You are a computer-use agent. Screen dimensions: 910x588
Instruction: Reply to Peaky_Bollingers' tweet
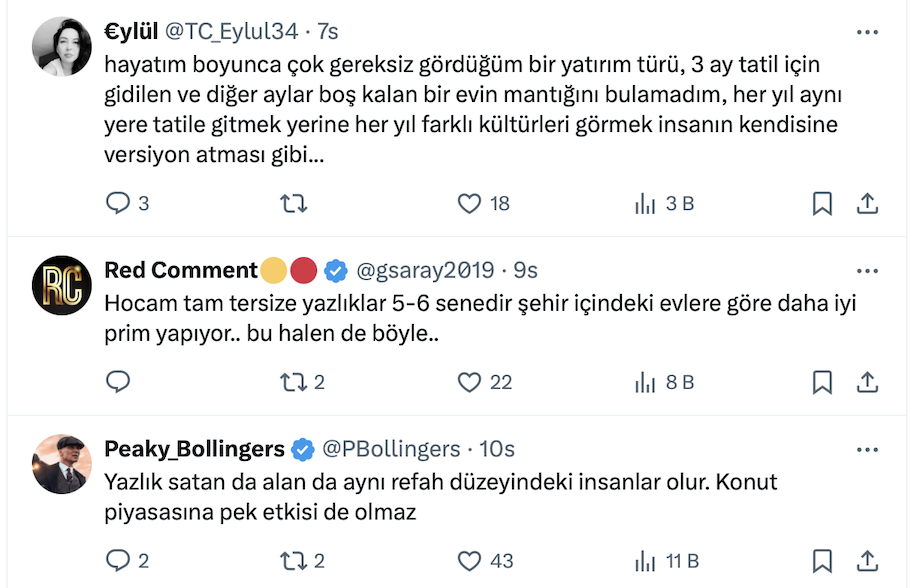click(x=119, y=560)
